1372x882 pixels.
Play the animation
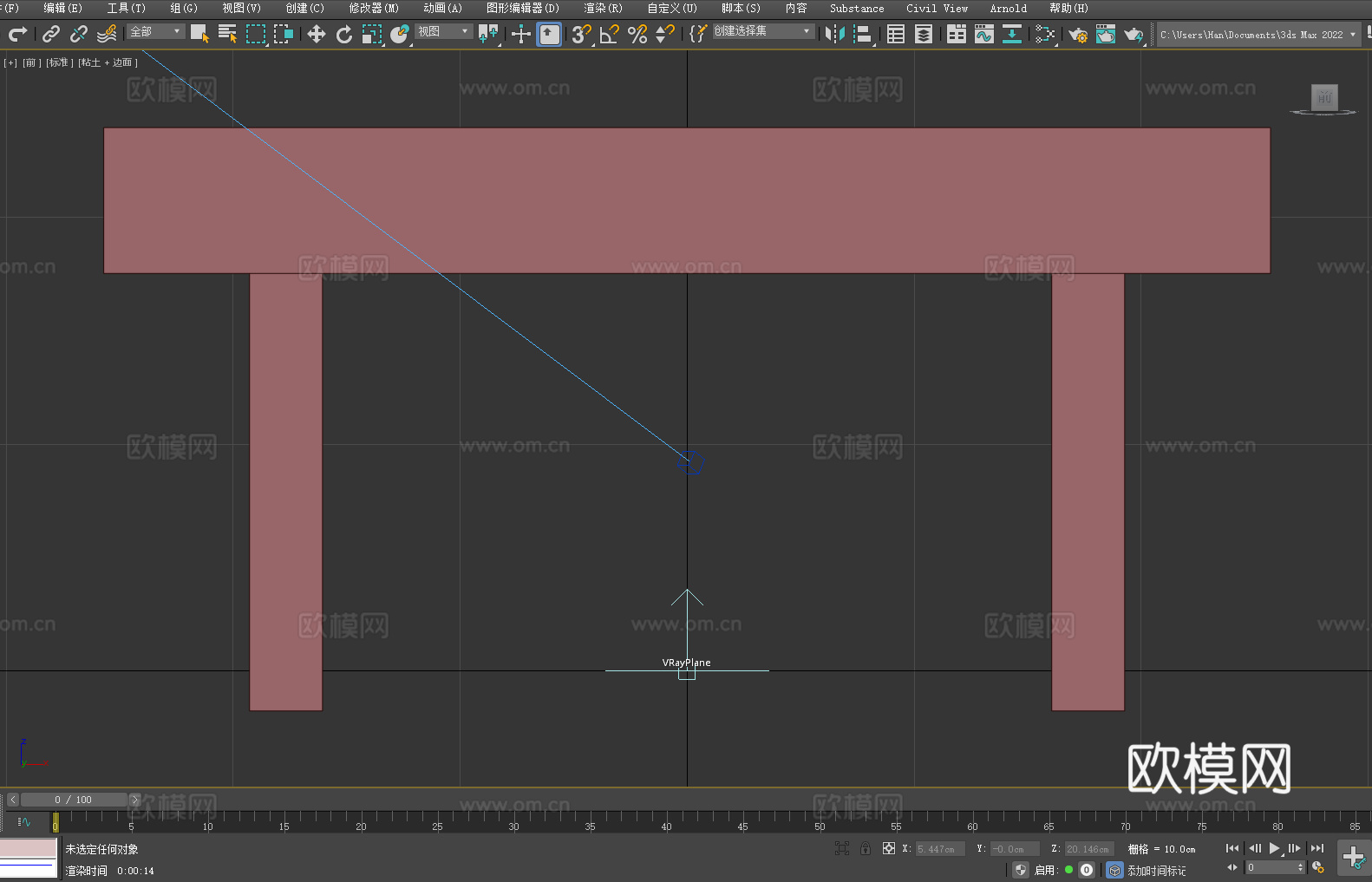tap(1275, 848)
